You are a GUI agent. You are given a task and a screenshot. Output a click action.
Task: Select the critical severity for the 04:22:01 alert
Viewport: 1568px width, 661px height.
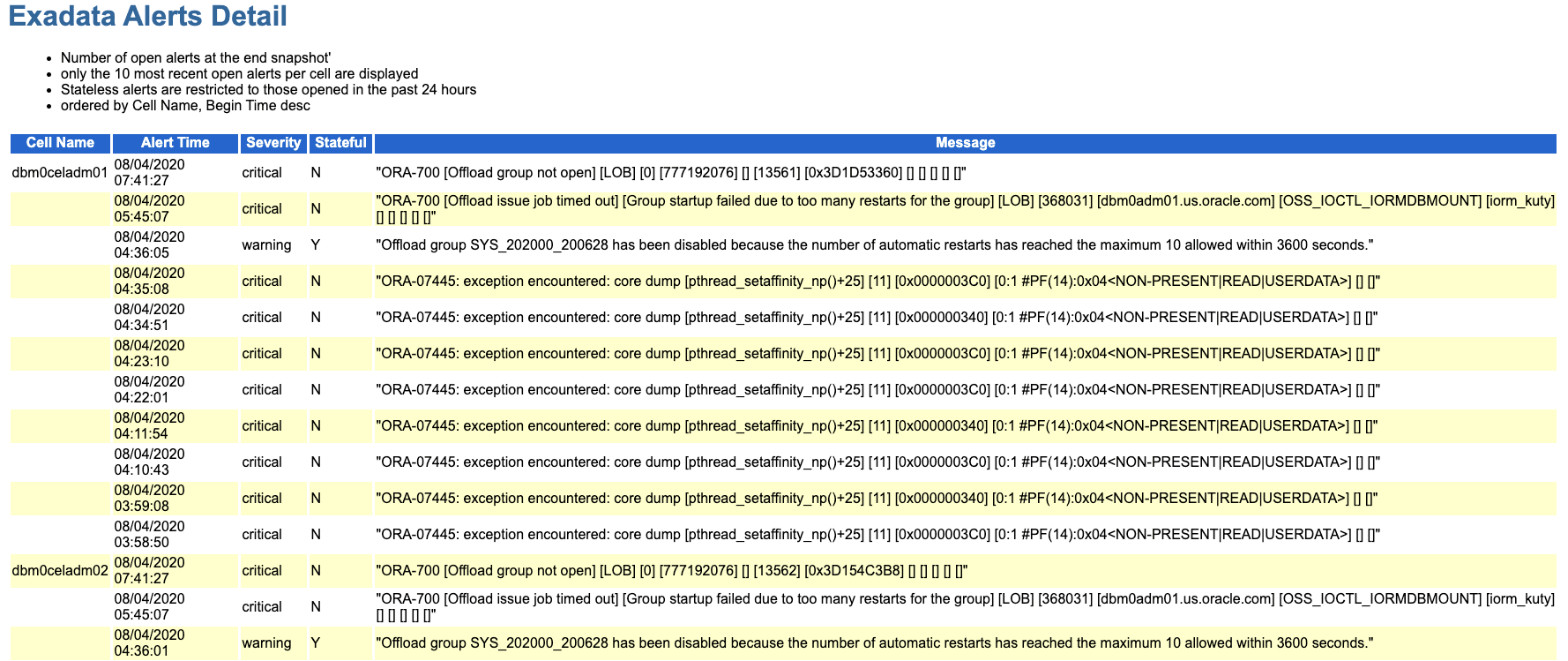262,390
